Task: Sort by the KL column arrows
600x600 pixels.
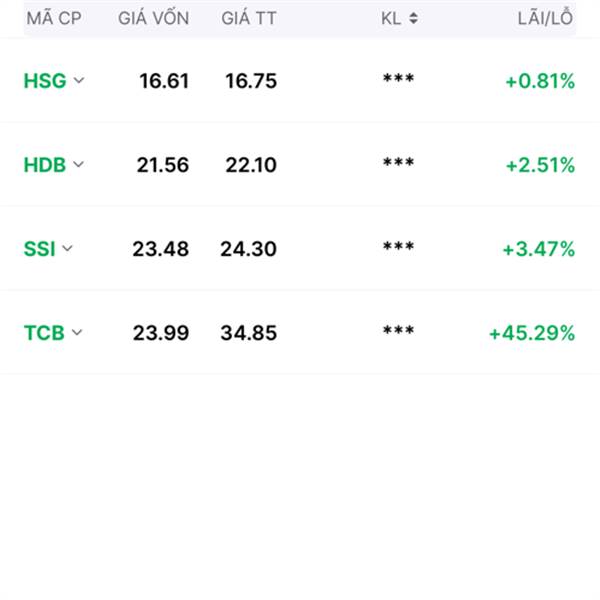Action: (413, 18)
